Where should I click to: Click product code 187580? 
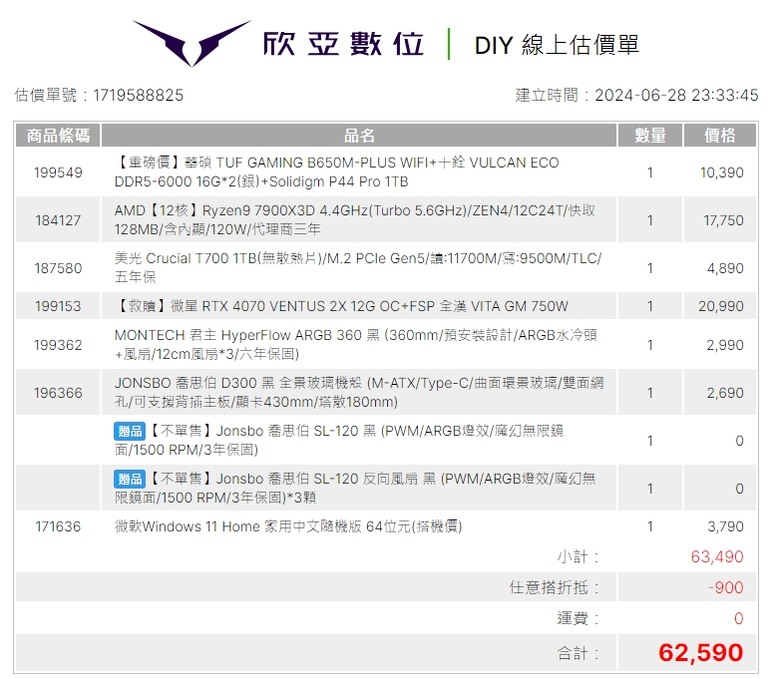pos(58,268)
